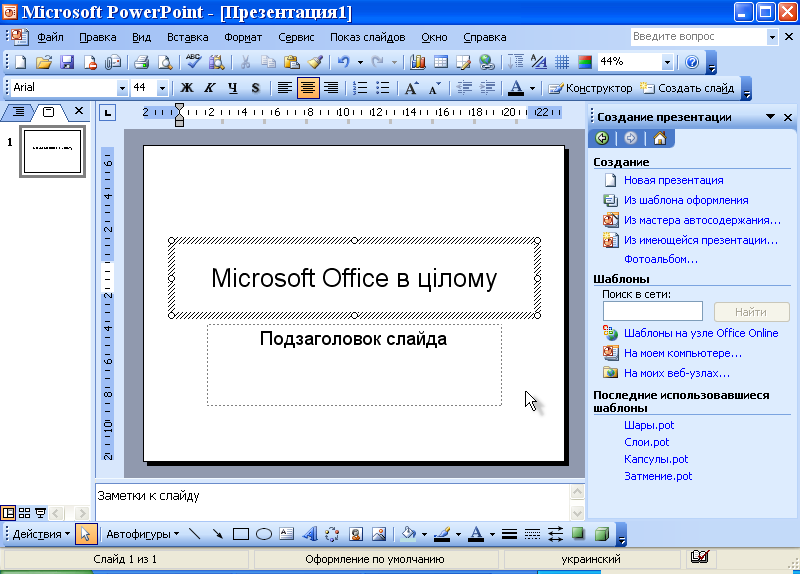This screenshot has width=800, height=574.
Task: Activate the Format Painter brush icon
Action: [315, 62]
